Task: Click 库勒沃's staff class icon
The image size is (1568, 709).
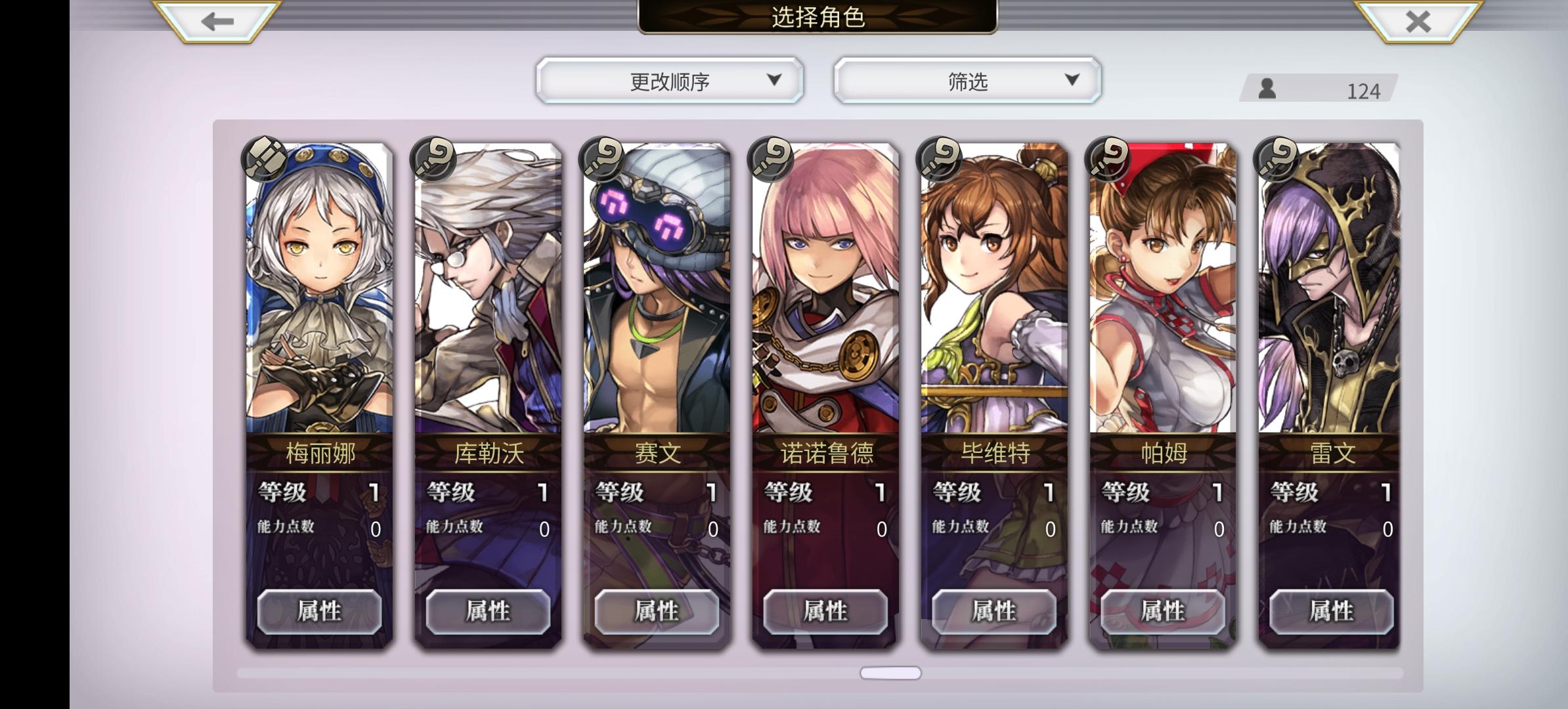Action: point(433,159)
